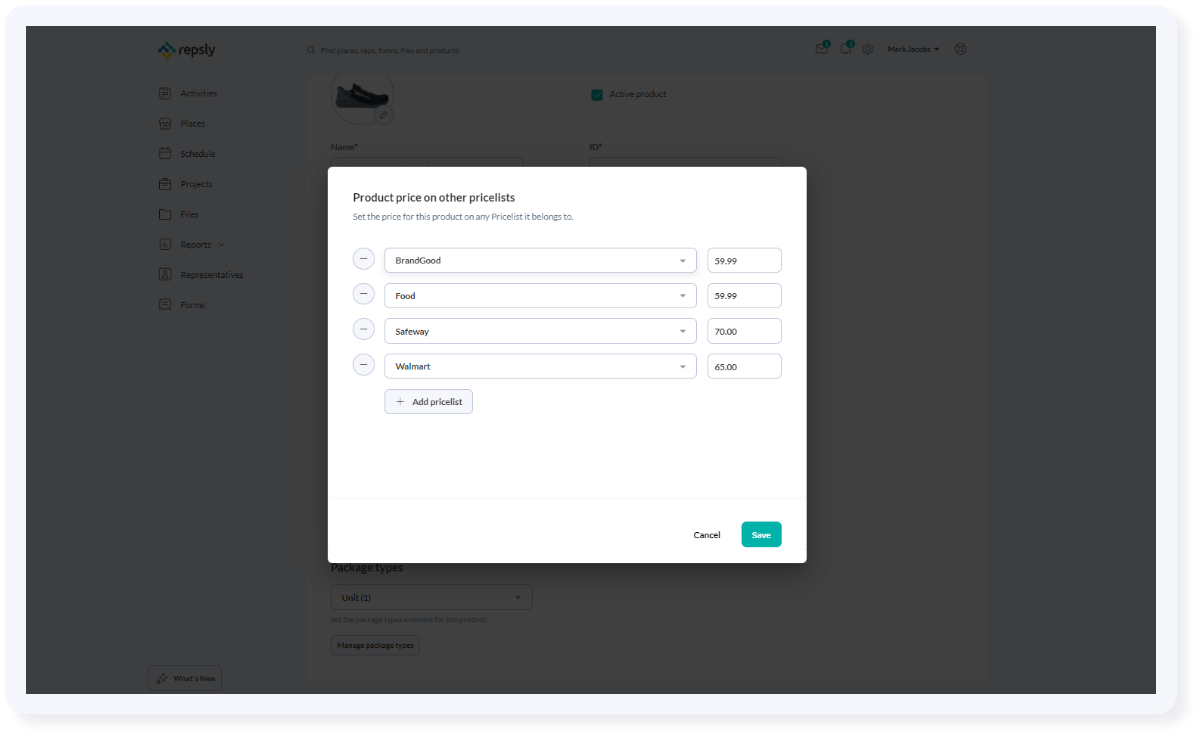Open the Mark Jacobs account menu
Viewport: 1202px width, 739px height.
tap(912, 48)
